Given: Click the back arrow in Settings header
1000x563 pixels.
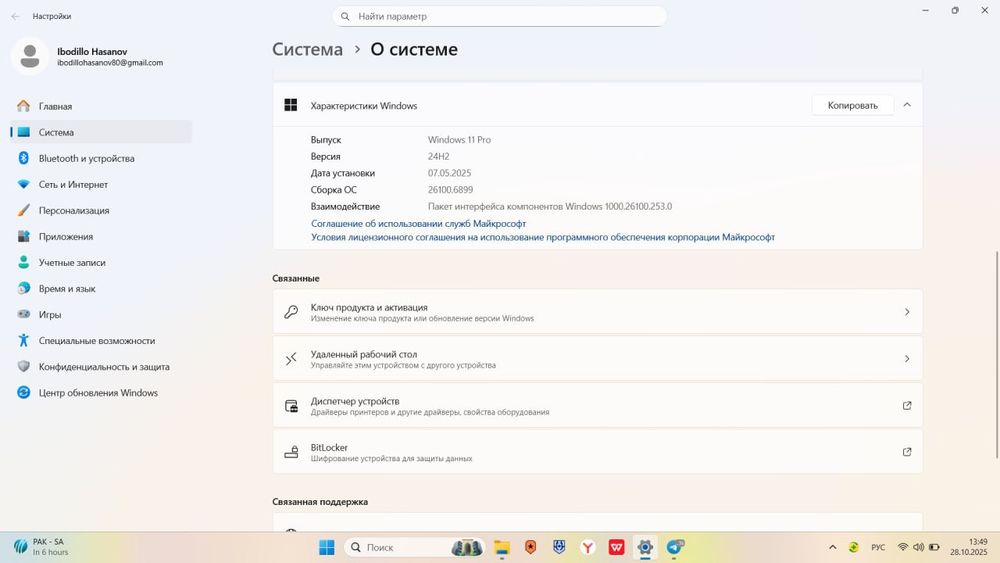Looking at the screenshot, I should tap(15, 16).
